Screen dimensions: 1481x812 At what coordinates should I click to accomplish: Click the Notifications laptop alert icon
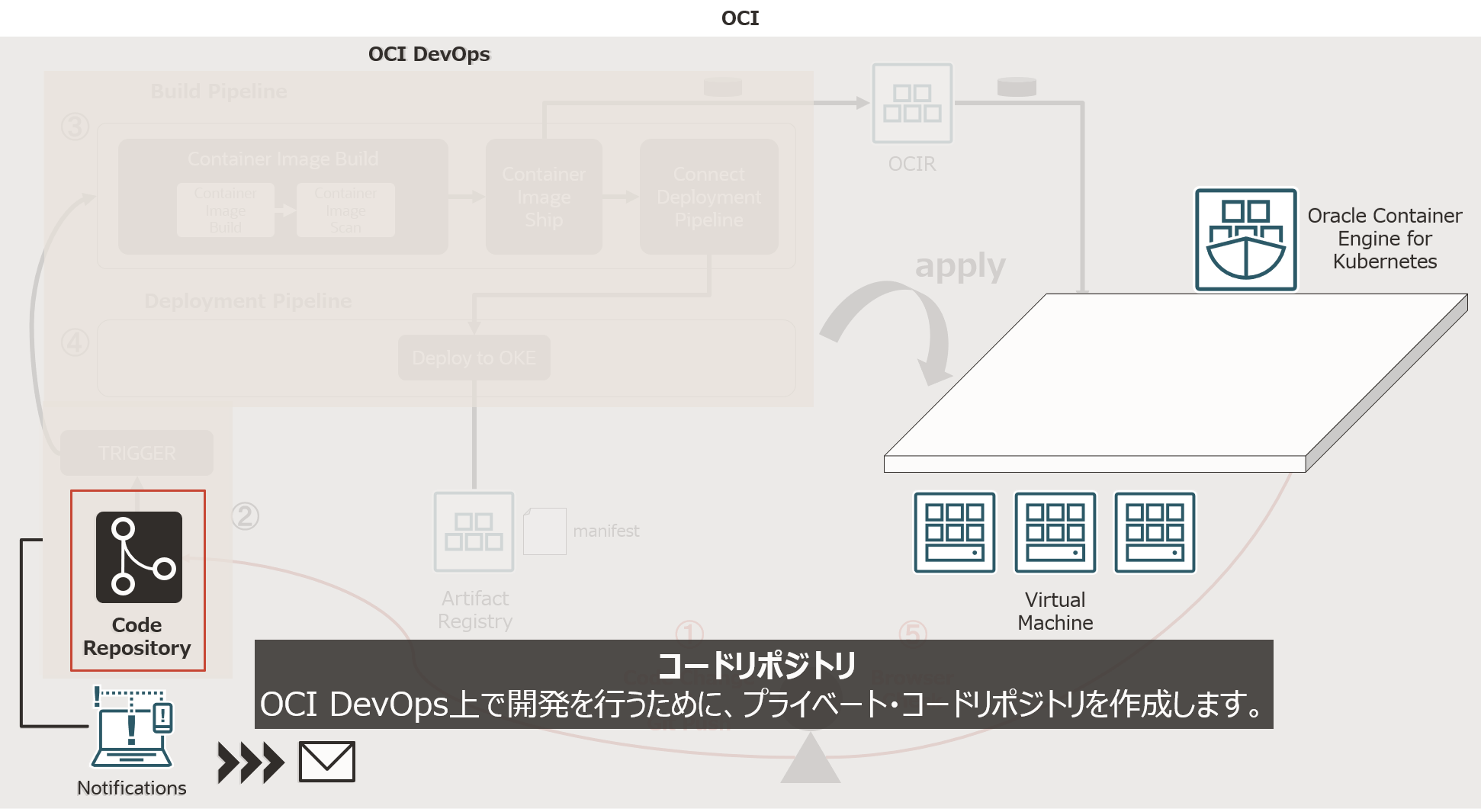[133, 728]
